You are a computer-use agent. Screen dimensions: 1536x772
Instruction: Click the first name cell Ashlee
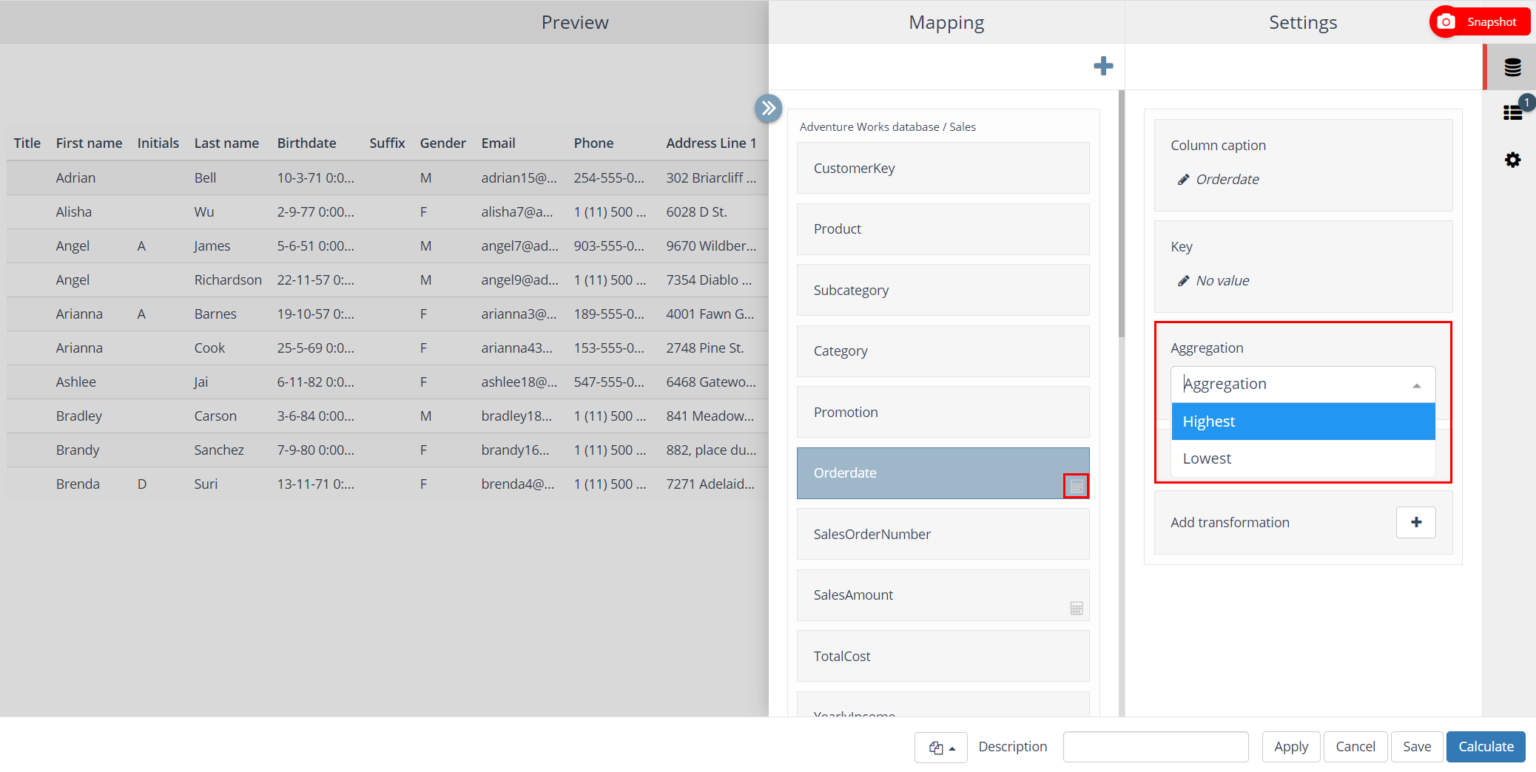[x=76, y=382]
